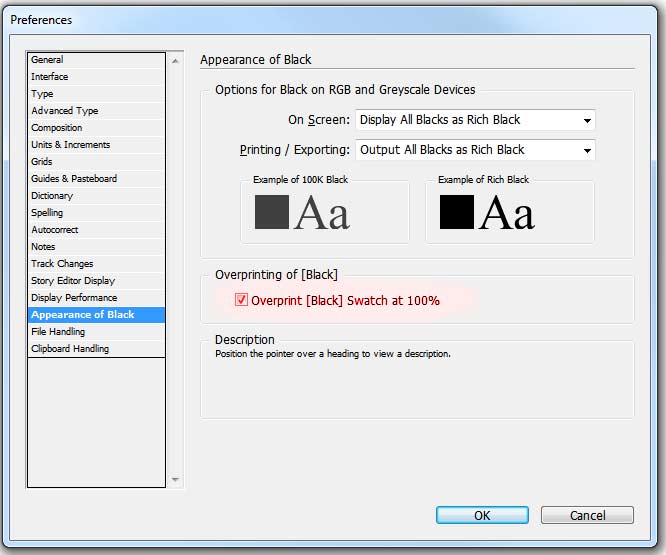Select Interface in the category list
666x555 pixels.
tap(96, 77)
